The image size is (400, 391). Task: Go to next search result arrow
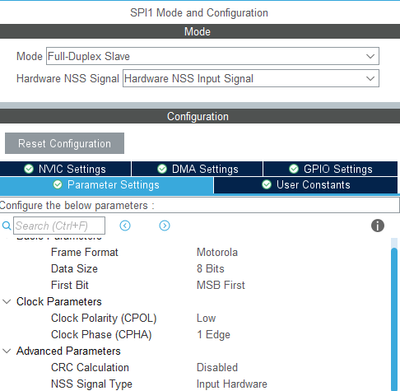(x=164, y=226)
